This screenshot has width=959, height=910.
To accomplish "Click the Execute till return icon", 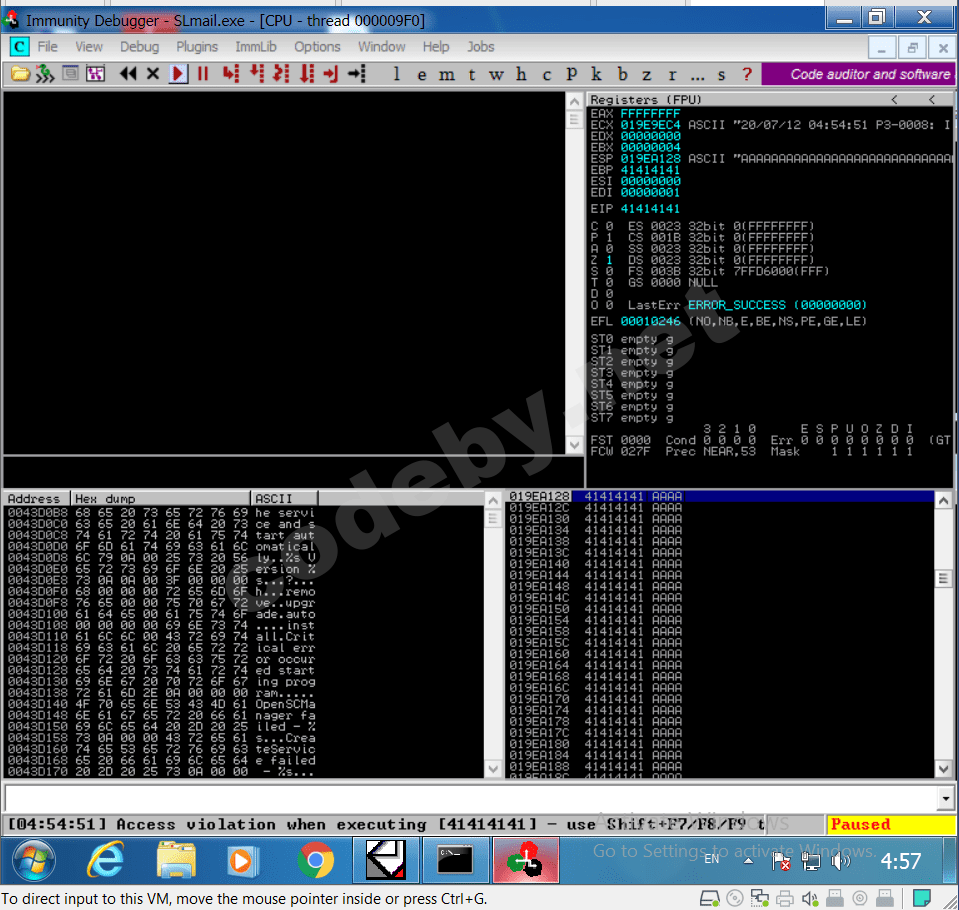I will coord(331,74).
